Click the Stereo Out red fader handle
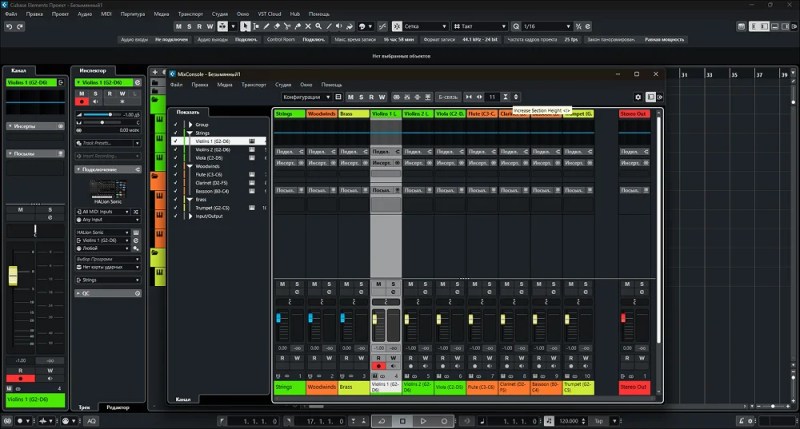 point(623,318)
